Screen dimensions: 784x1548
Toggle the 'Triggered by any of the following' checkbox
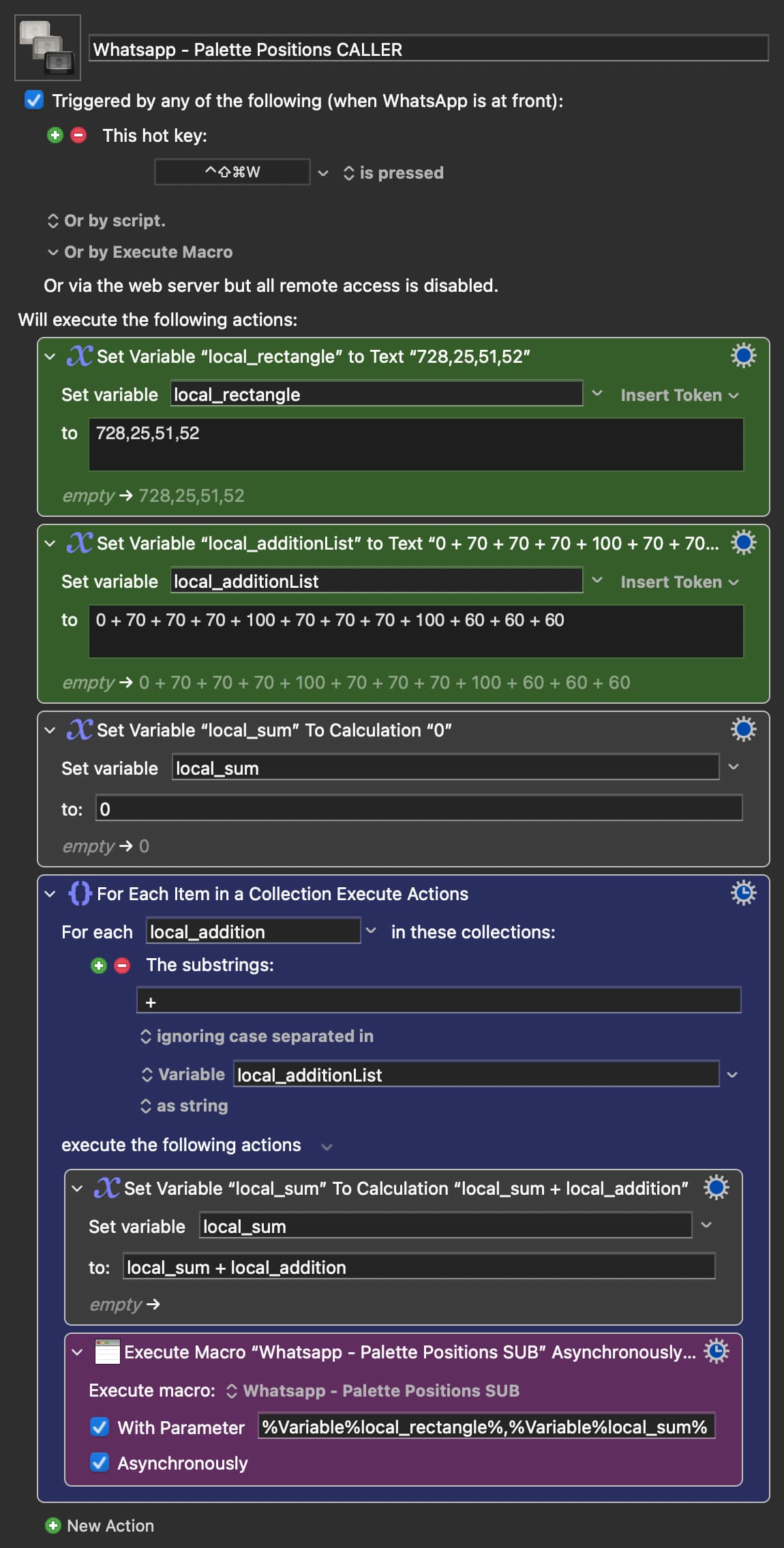[34, 100]
